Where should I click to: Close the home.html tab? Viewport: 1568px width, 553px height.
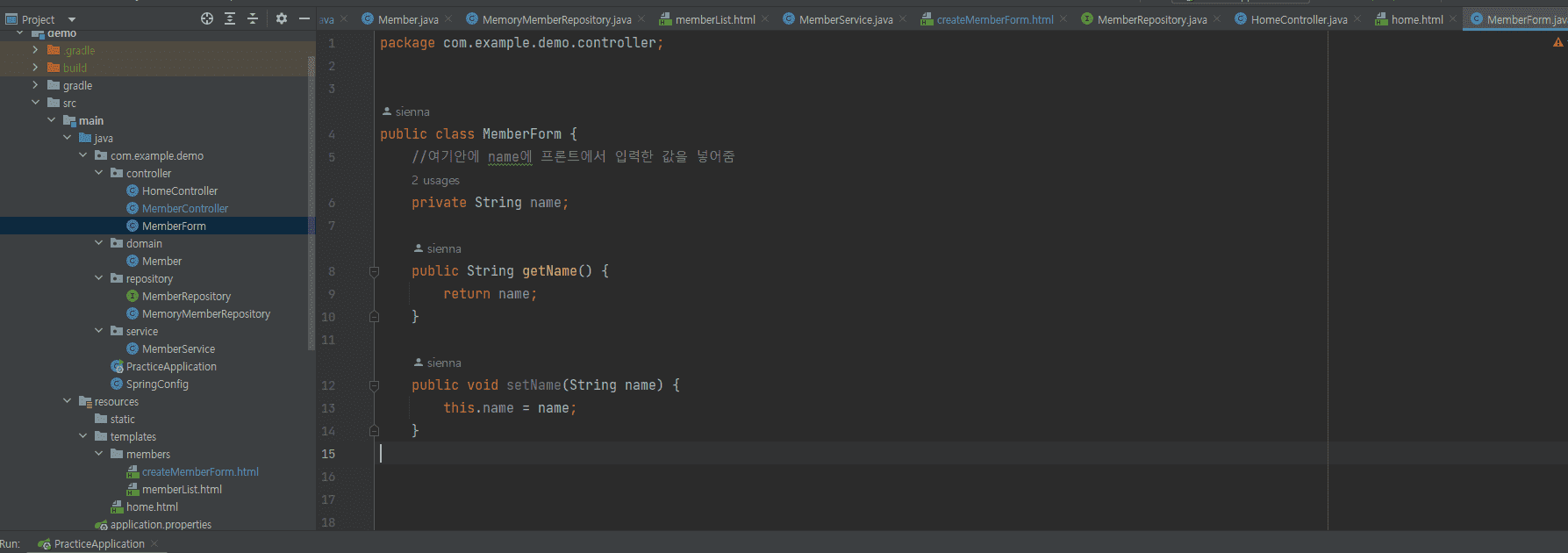pos(1453,19)
